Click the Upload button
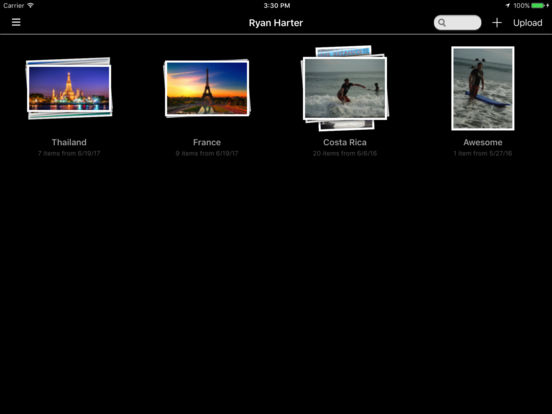Image resolution: width=552 pixels, height=414 pixels. [527, 23]
